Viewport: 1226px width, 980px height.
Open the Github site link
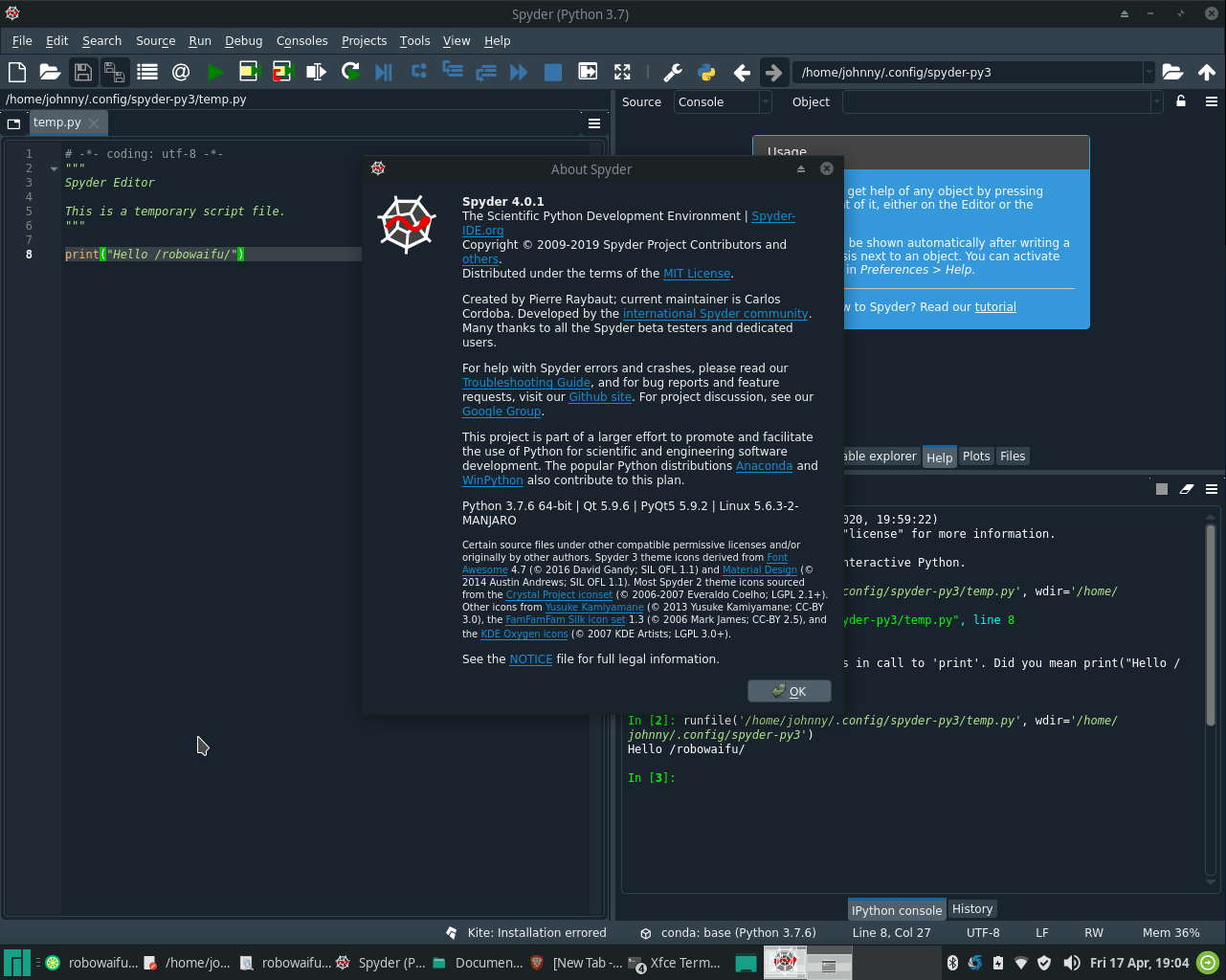[x=600, y=397]
